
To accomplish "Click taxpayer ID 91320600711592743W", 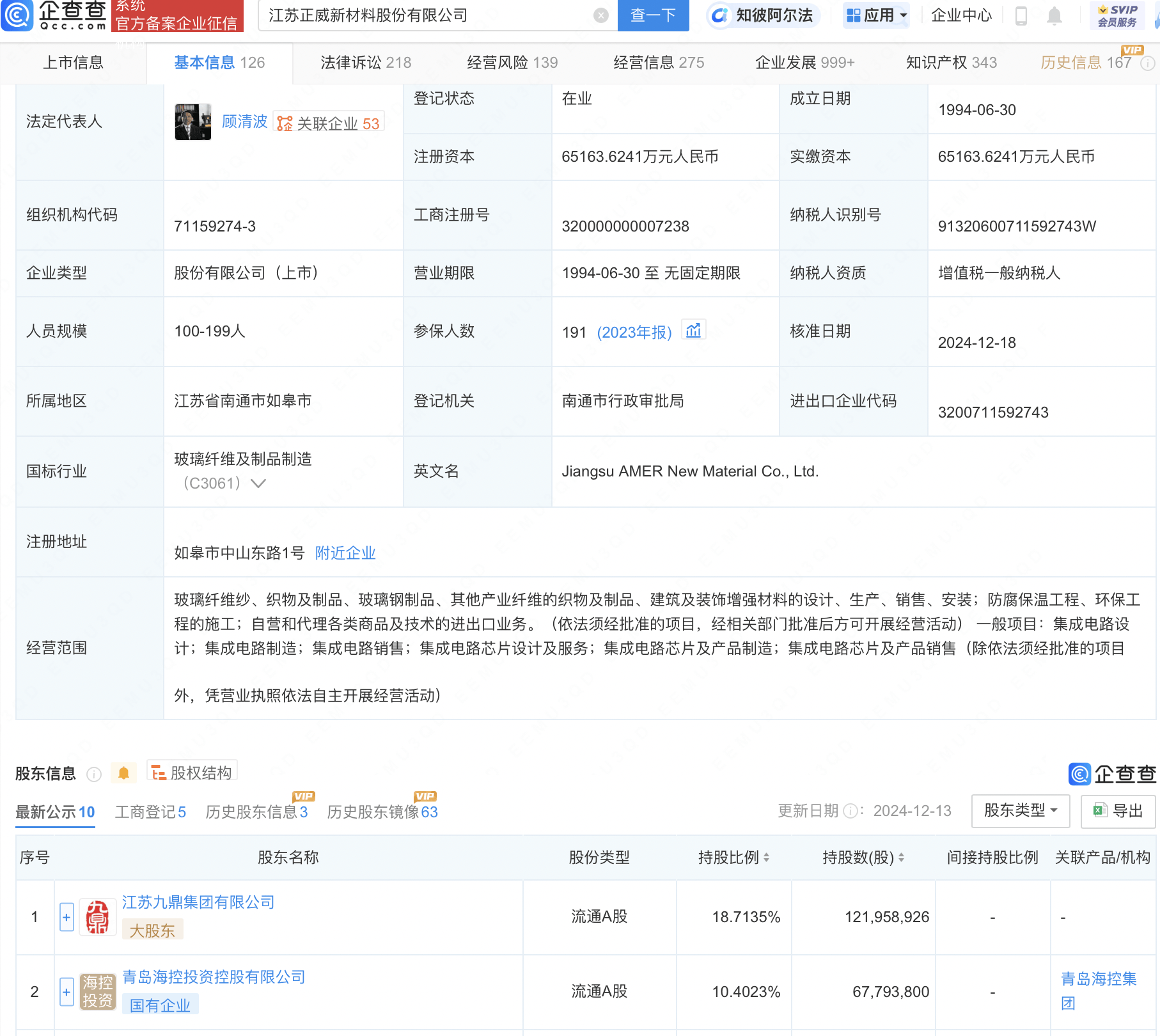I will tap(1017, 226).
